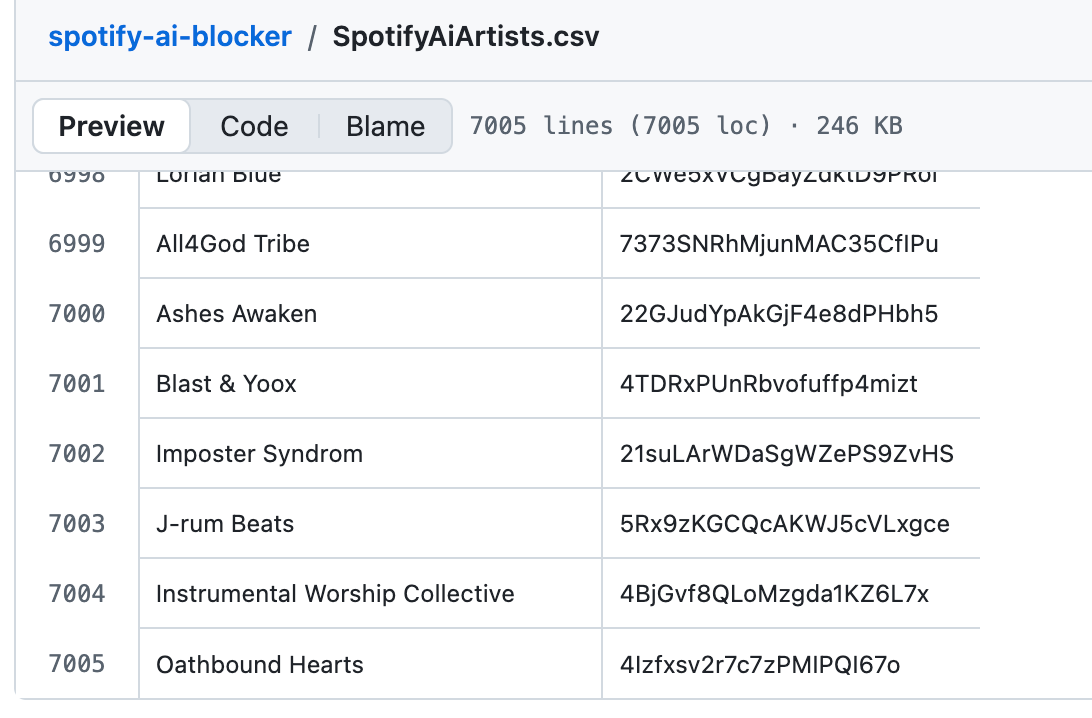Select the Ashes Awaken artist cell
1092x718 pixels.
370,313
